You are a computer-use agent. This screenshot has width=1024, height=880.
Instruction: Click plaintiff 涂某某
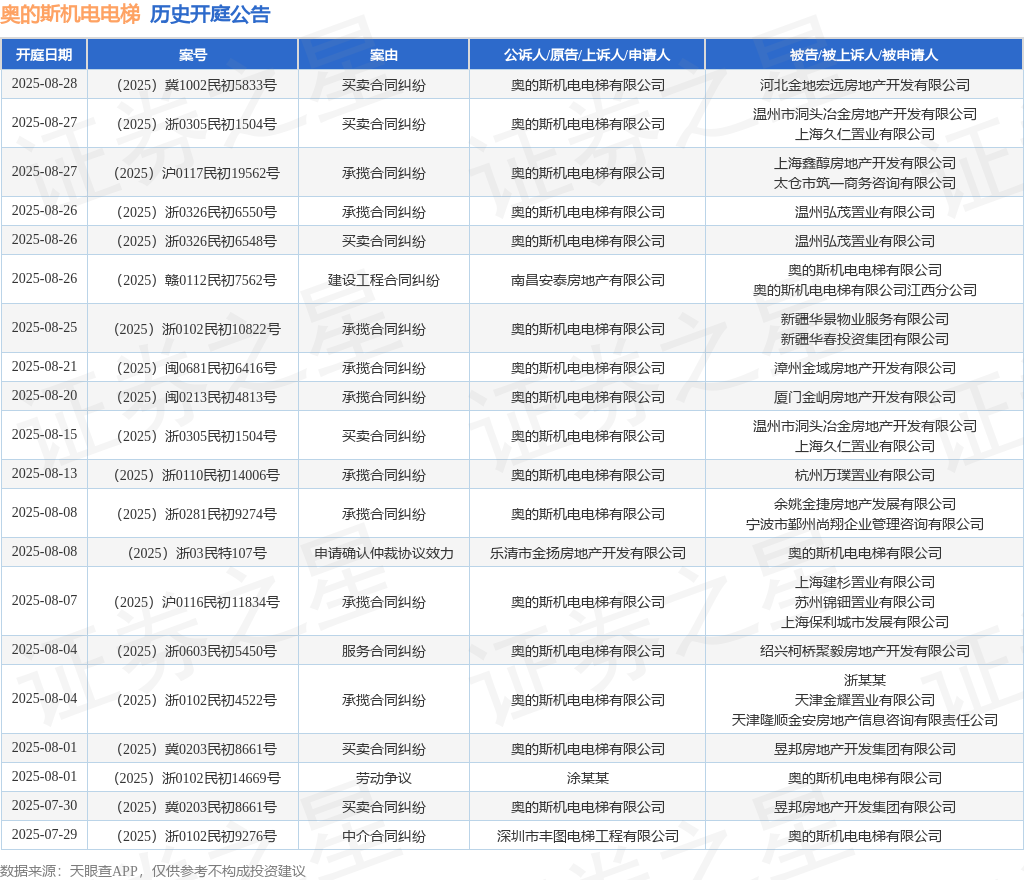pyautogui.click(x=587, y=778)
